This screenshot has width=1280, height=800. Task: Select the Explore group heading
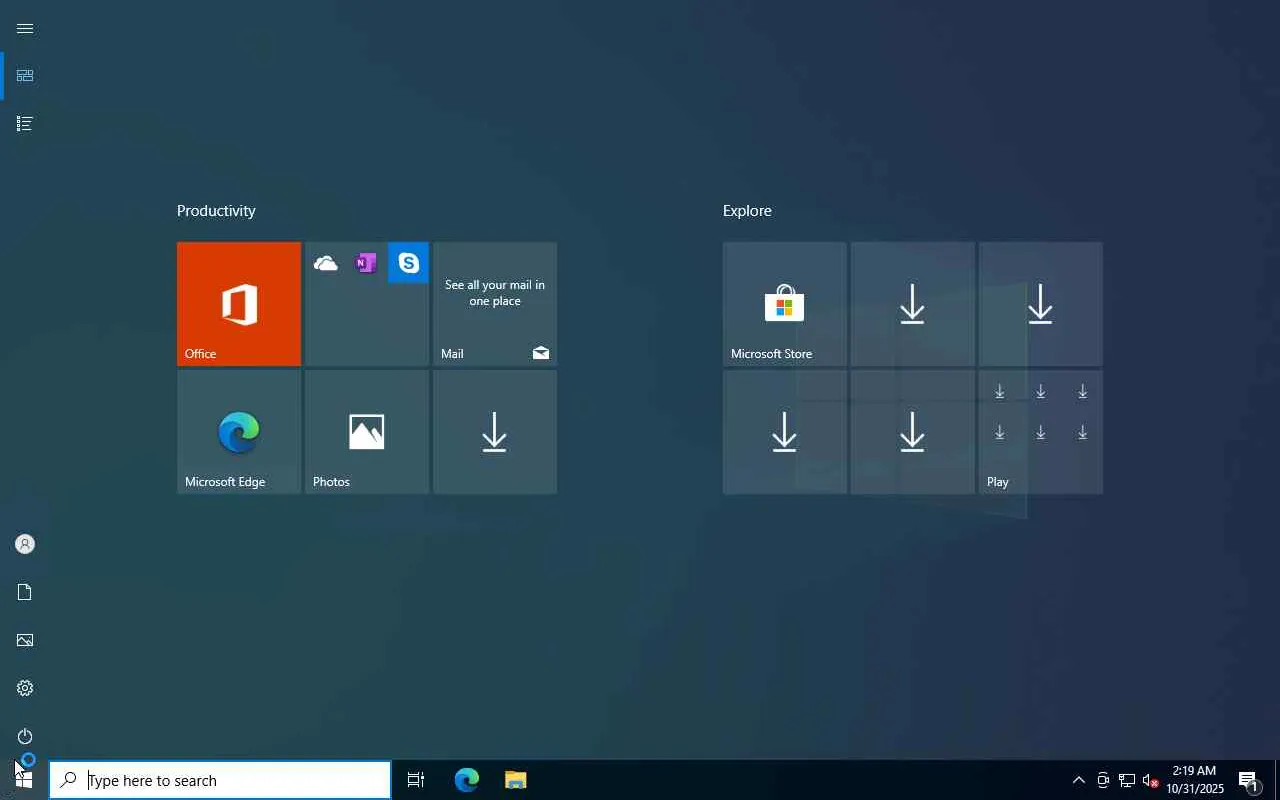click(747, 211)
